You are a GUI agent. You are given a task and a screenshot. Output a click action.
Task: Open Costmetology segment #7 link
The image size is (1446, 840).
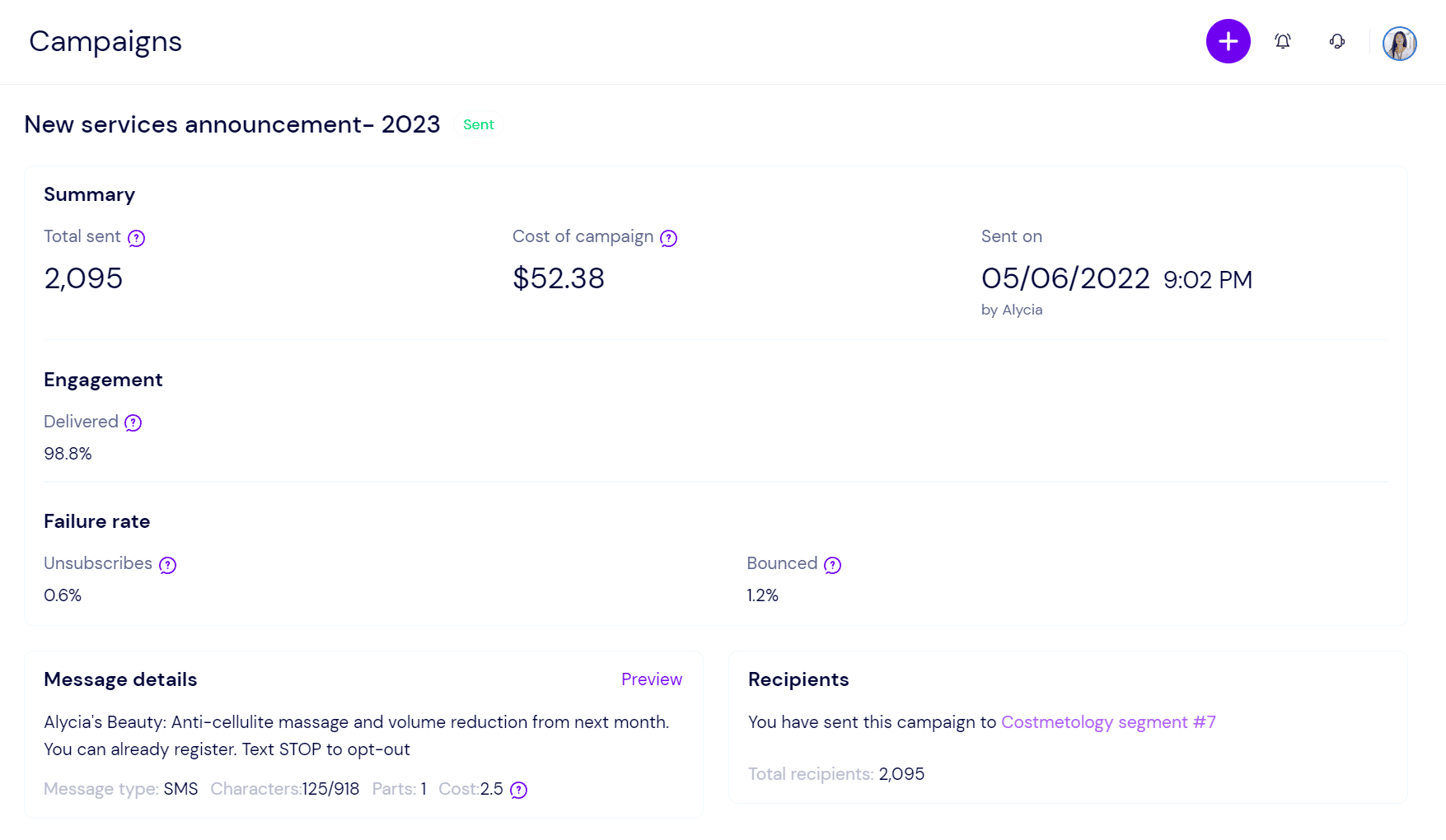1107,722
